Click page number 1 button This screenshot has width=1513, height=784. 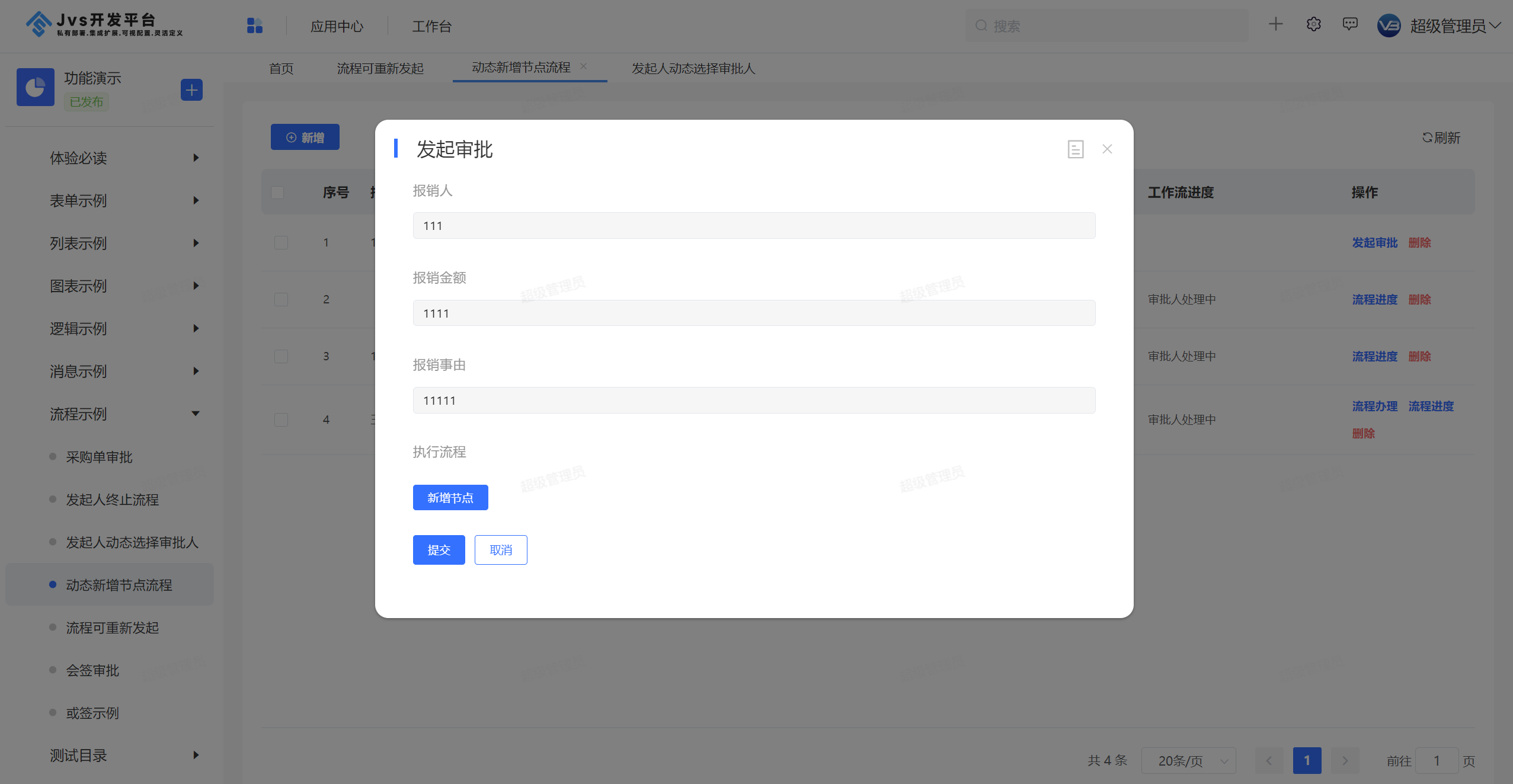tap(1307, 760)
